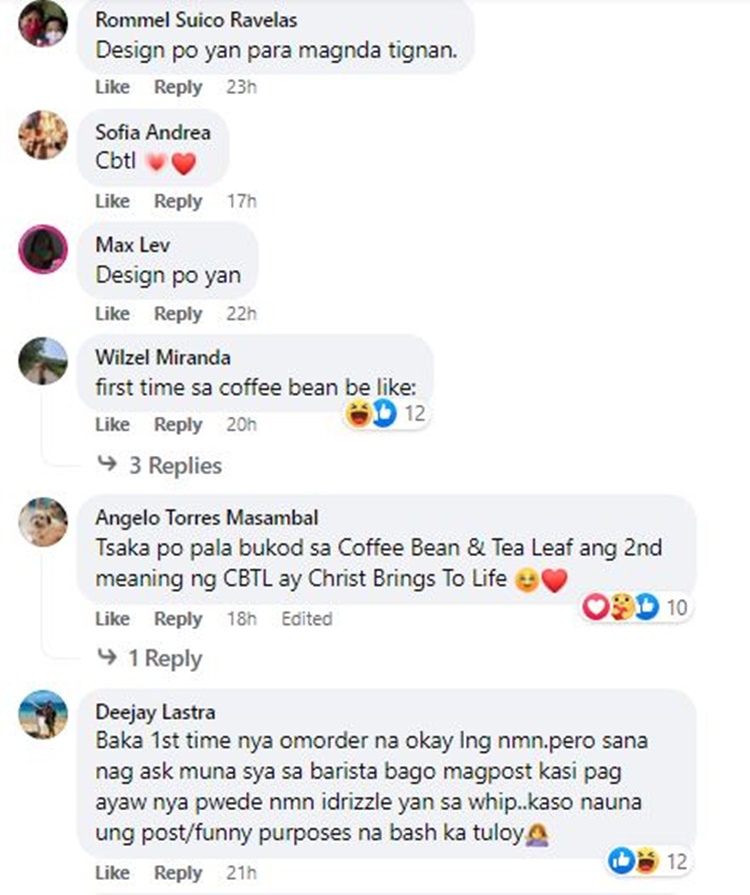Open Deejay Lastra name link

pos(155,712)
